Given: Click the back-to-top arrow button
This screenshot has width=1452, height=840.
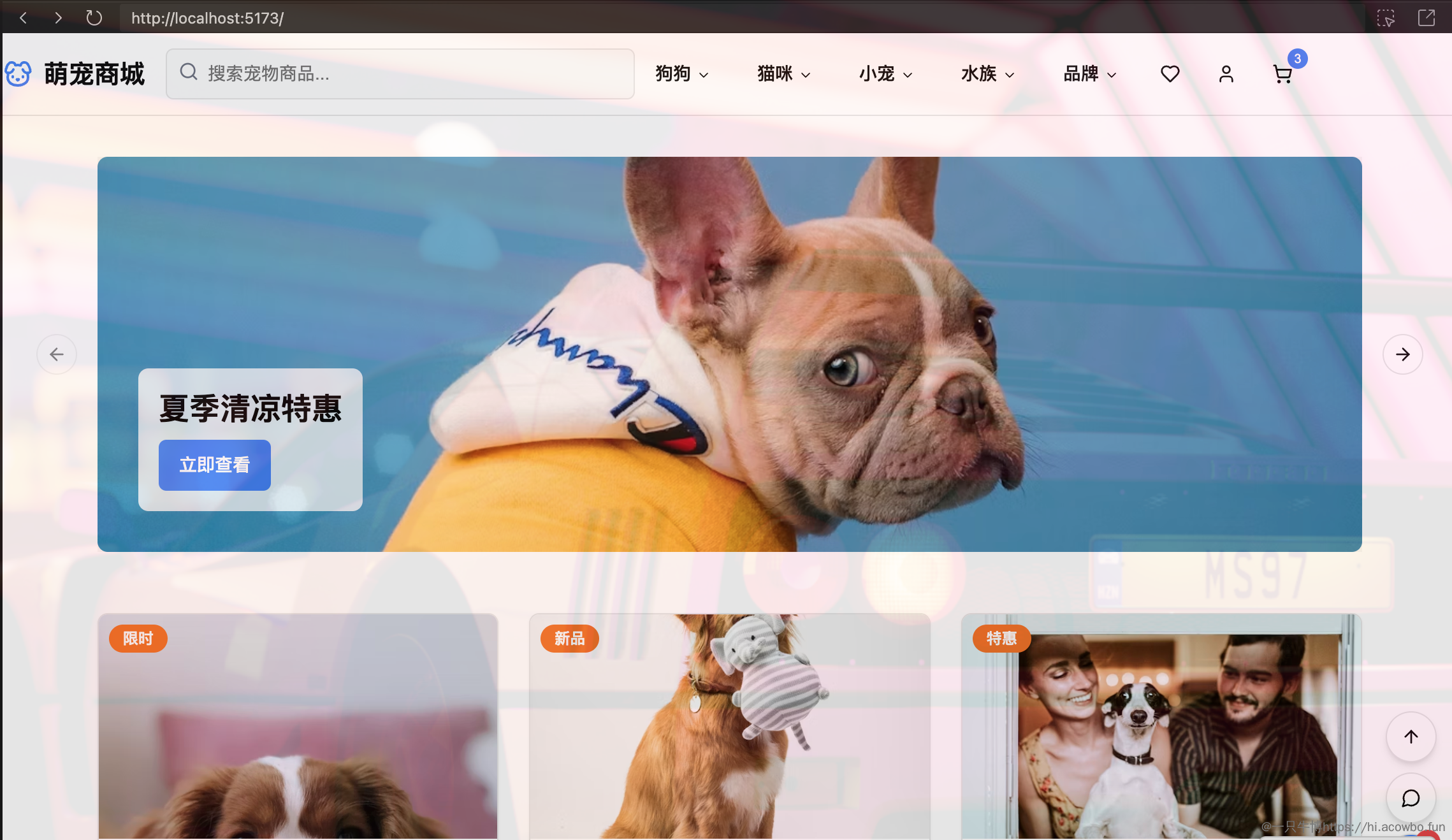Looking at the screenshot, I should coord(1411,737).
